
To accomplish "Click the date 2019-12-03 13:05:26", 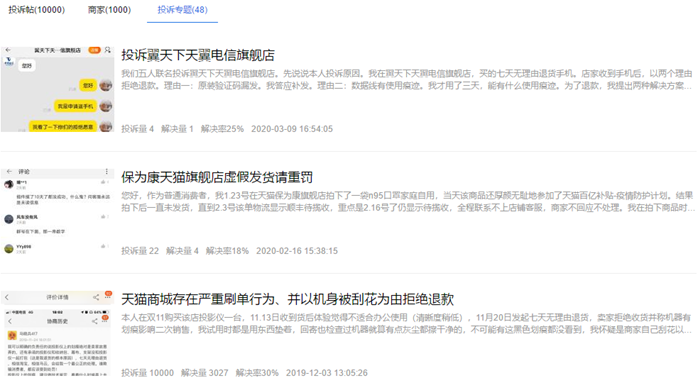I will tap(327, 373).
